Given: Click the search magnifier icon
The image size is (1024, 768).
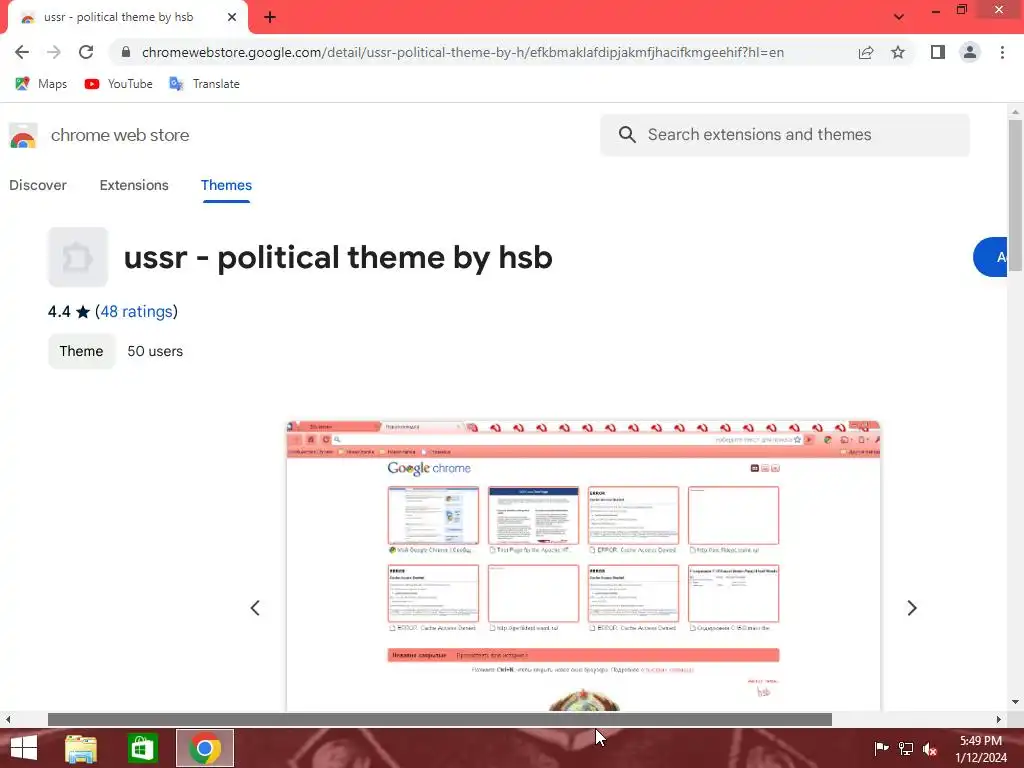Looking at the screenshot, I should [x=627, y=135].
